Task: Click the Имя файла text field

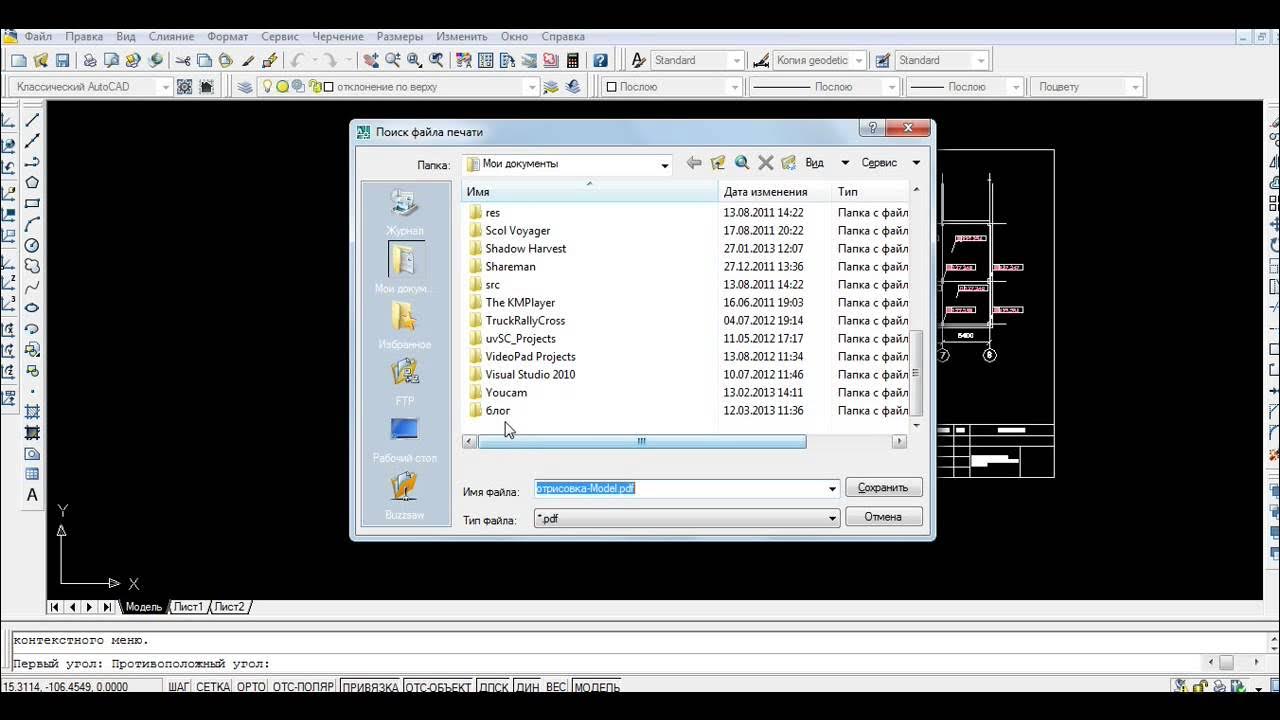Action: click(x=680, y=489)
